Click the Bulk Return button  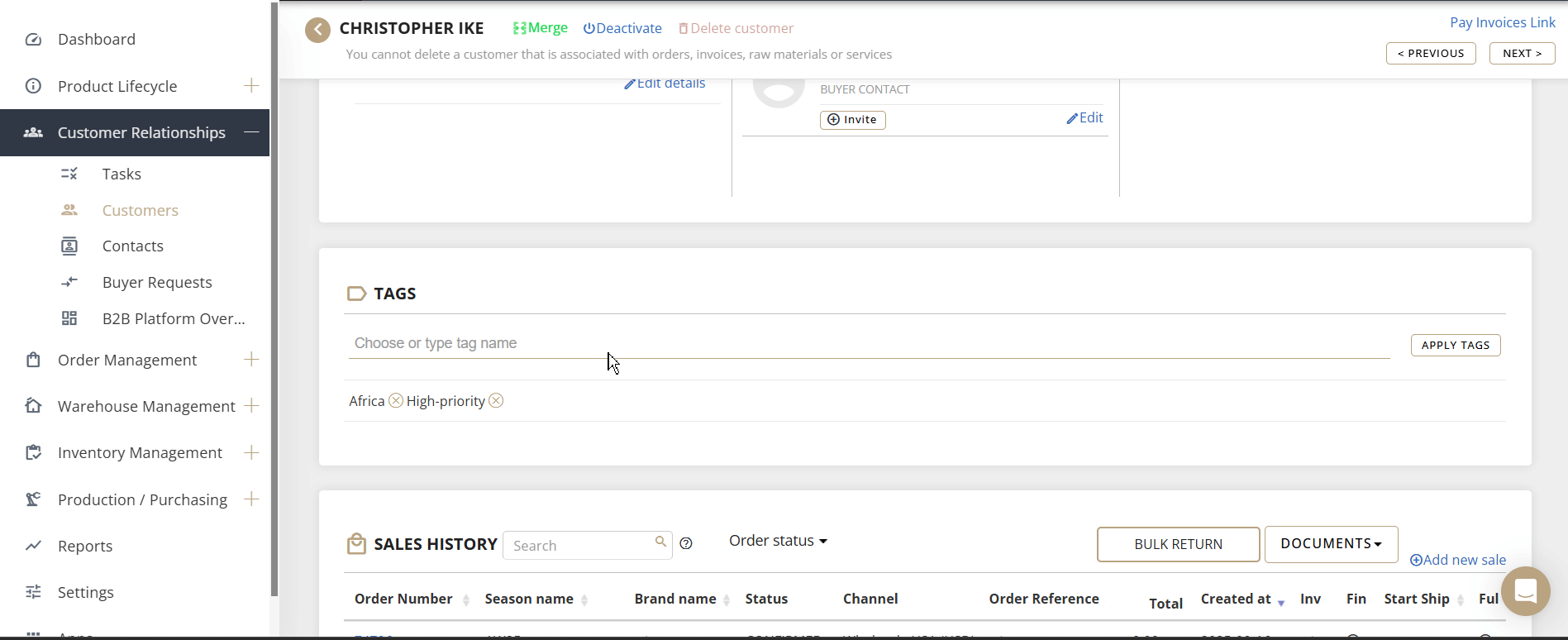1178,544
